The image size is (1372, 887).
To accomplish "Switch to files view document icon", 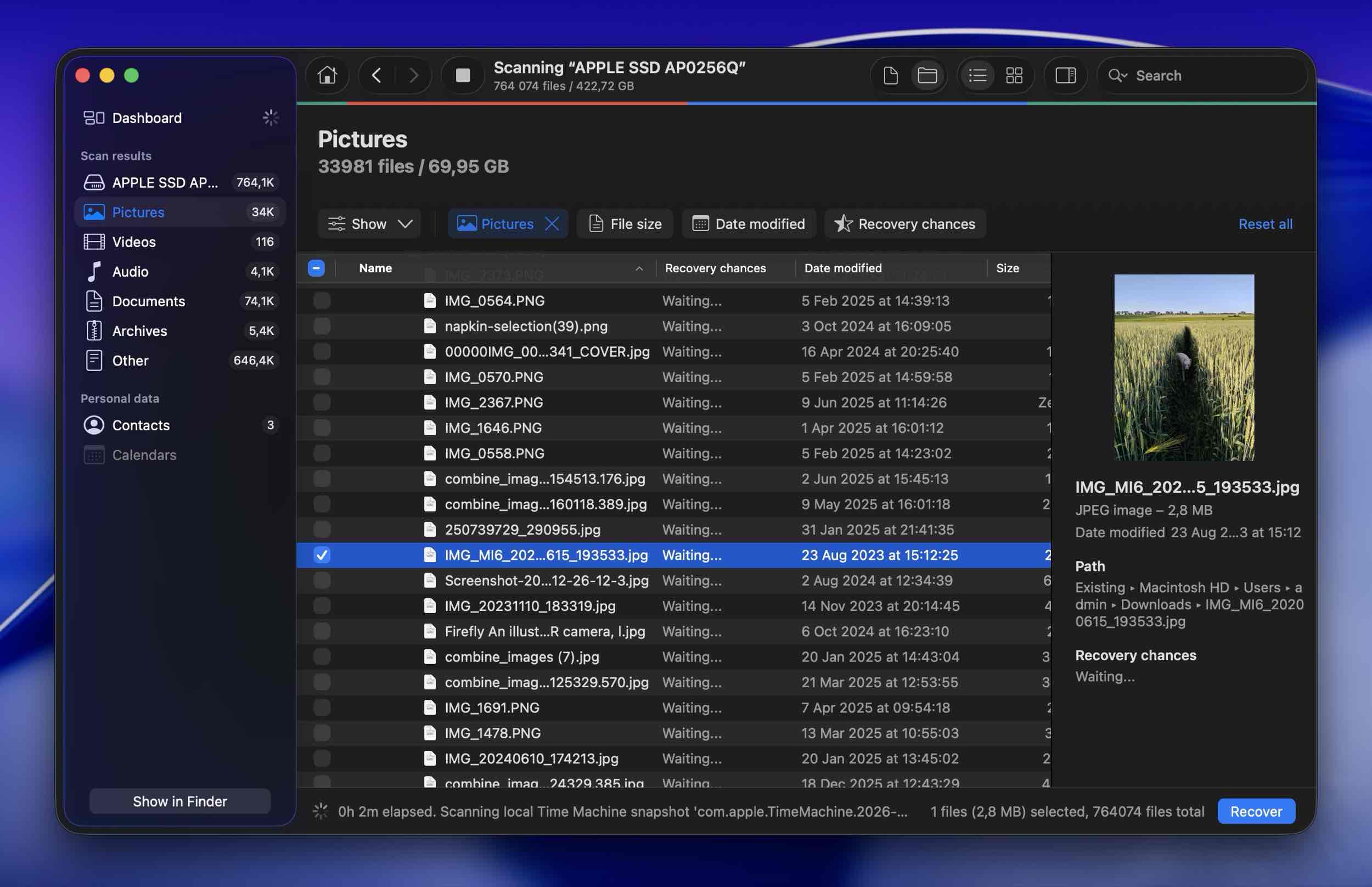I will [x=890, y=75].
